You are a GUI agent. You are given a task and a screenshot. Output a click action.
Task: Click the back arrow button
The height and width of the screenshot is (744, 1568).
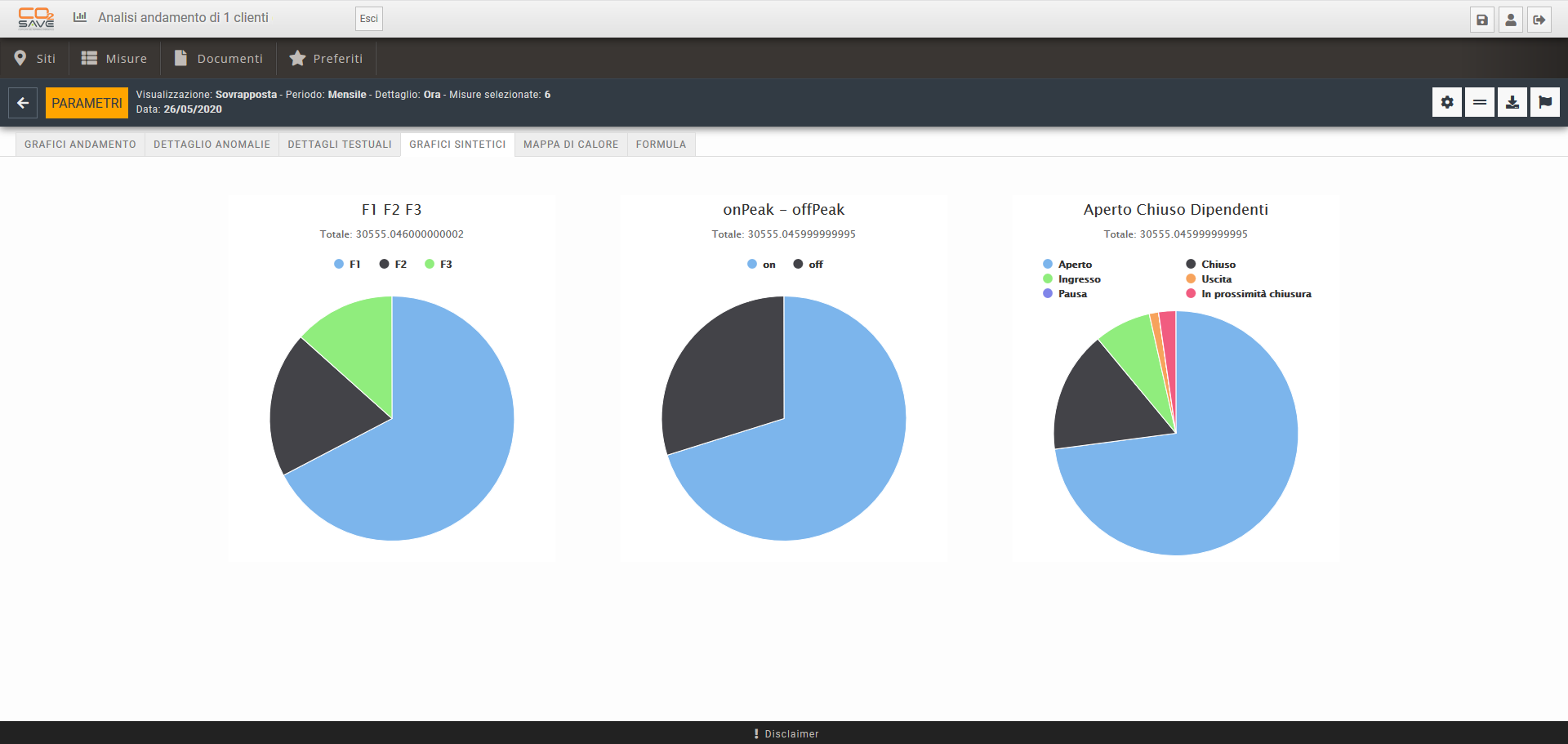[23, 103]
